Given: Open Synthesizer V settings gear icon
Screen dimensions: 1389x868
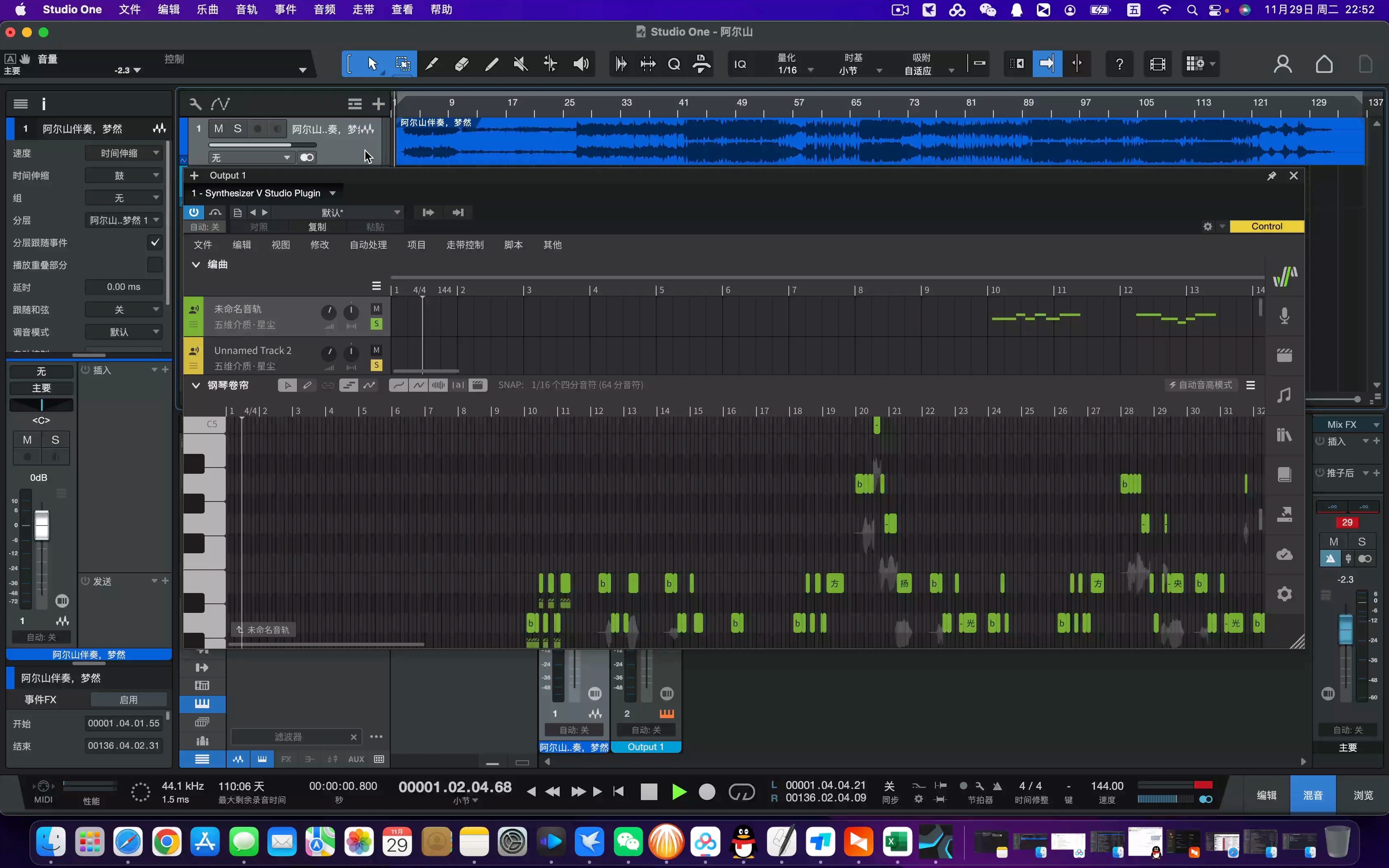Looking at the screenshot, I should click(1285, 593).
